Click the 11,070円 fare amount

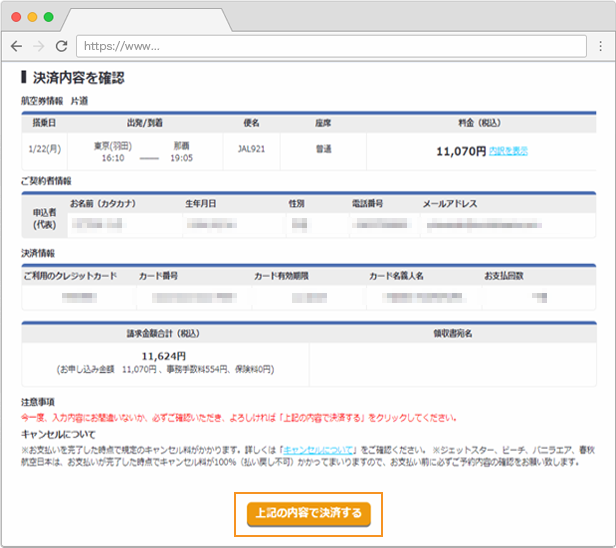[461, 151]
